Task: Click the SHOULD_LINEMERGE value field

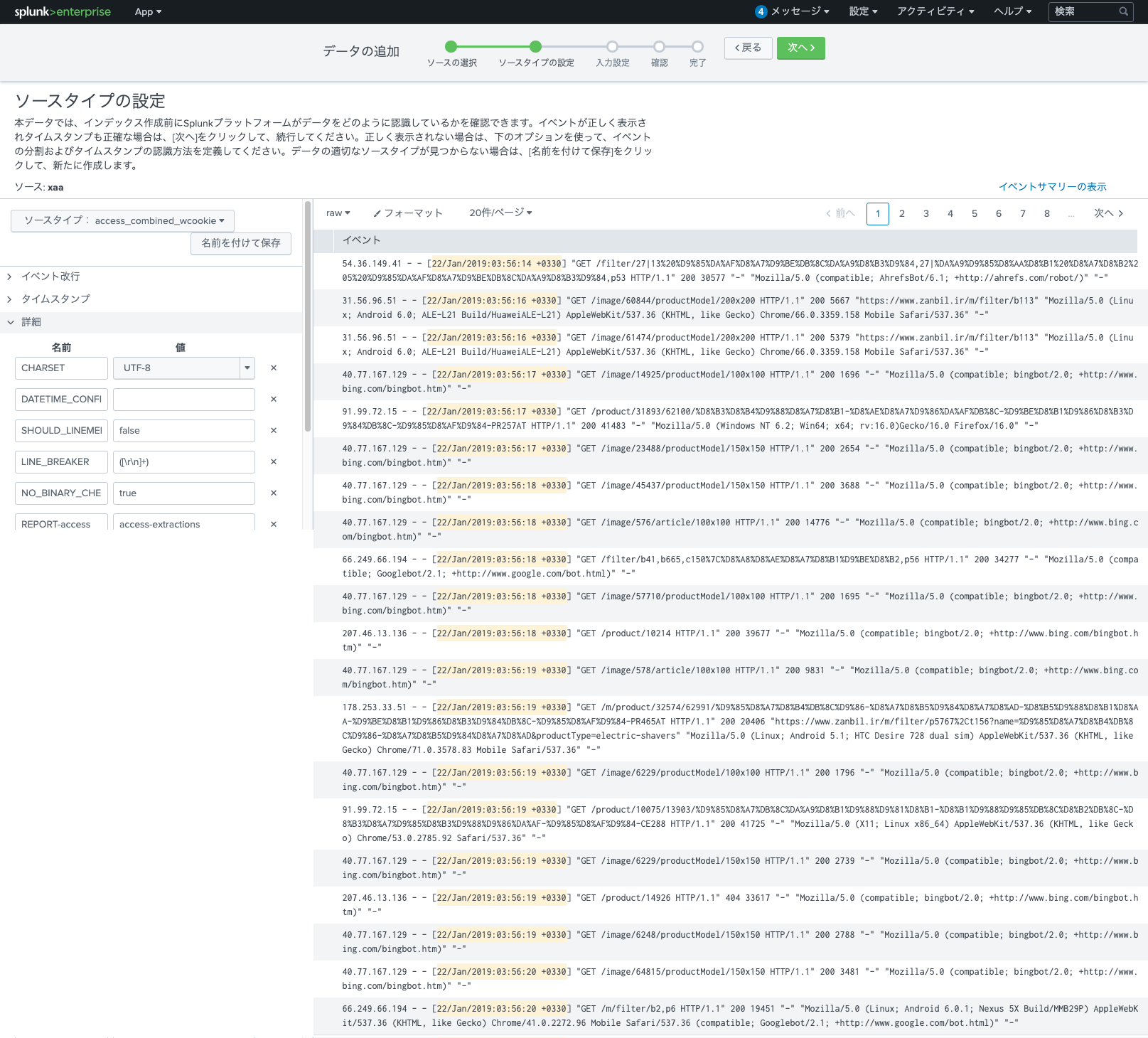Action: tap(183, 431)
